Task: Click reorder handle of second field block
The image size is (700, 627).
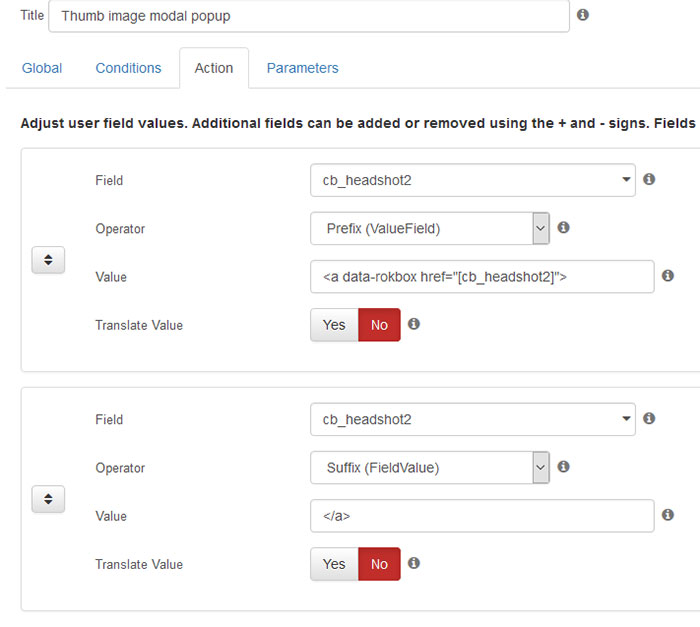Action: pos(48,499)
